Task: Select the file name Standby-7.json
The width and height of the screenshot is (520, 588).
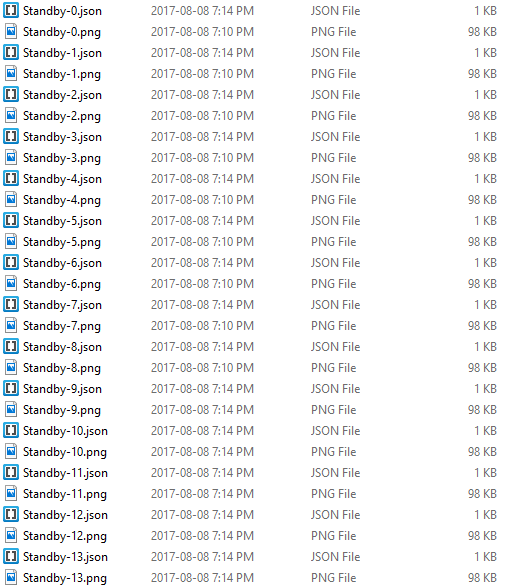Action: 62,305
